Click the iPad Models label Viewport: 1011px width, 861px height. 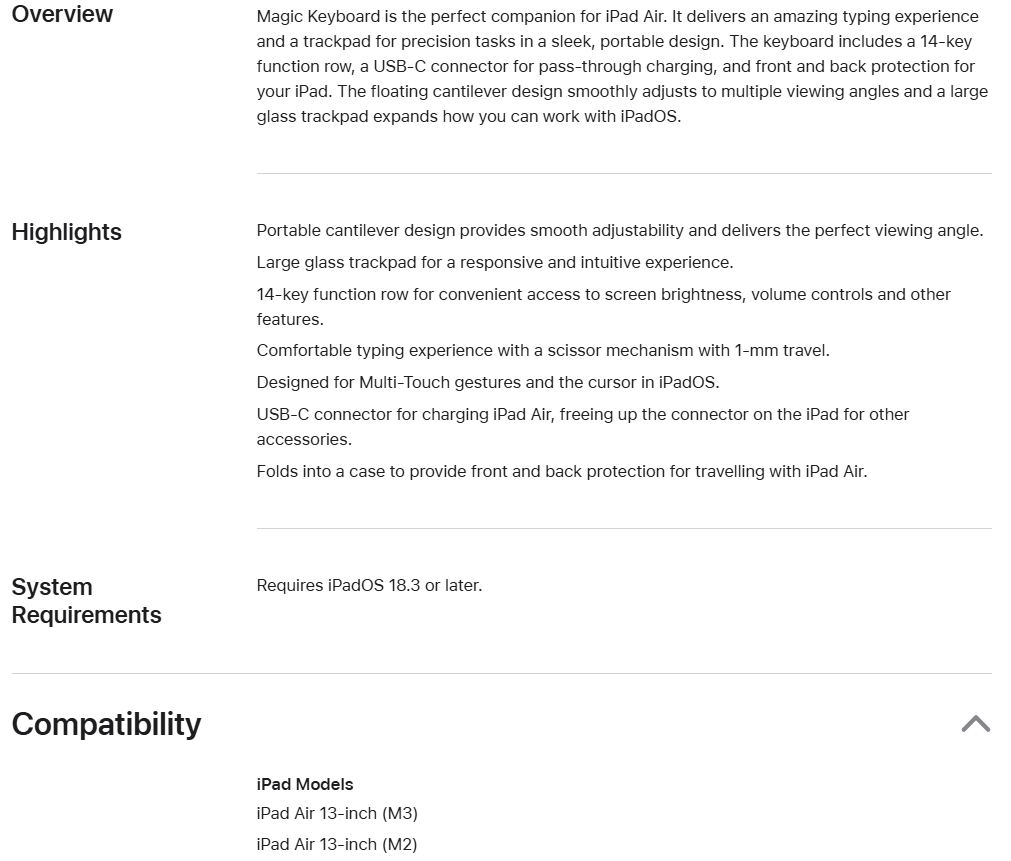click(x=305, y=785)
